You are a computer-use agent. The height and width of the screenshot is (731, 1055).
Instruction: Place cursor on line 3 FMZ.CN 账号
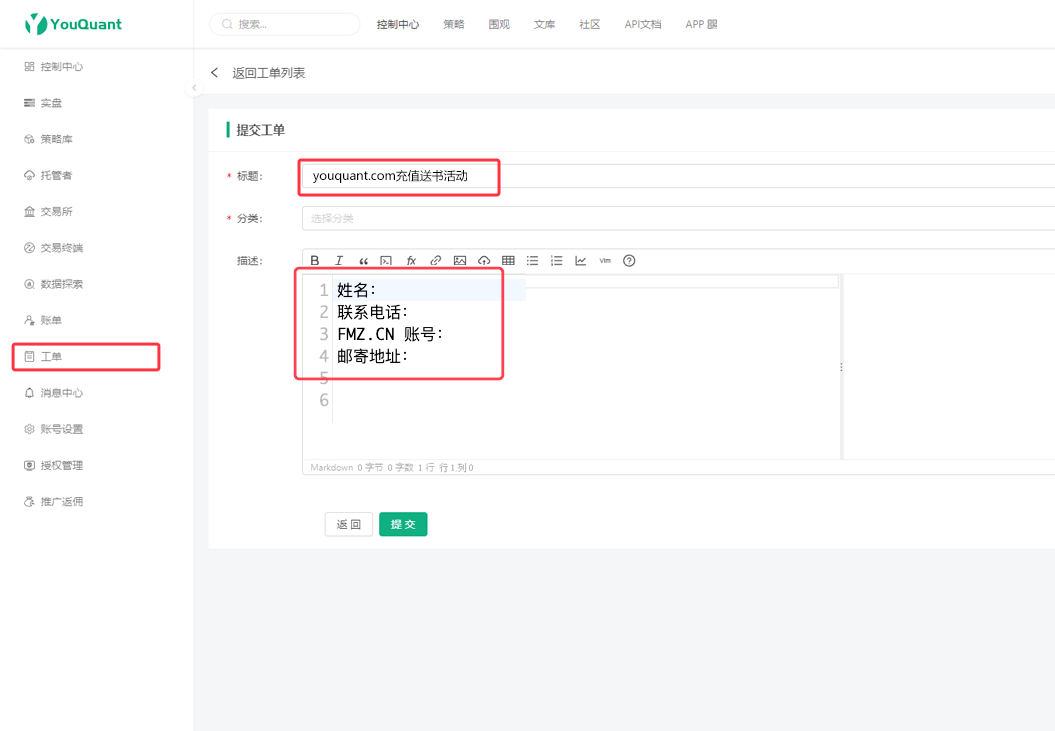point(390,335)
